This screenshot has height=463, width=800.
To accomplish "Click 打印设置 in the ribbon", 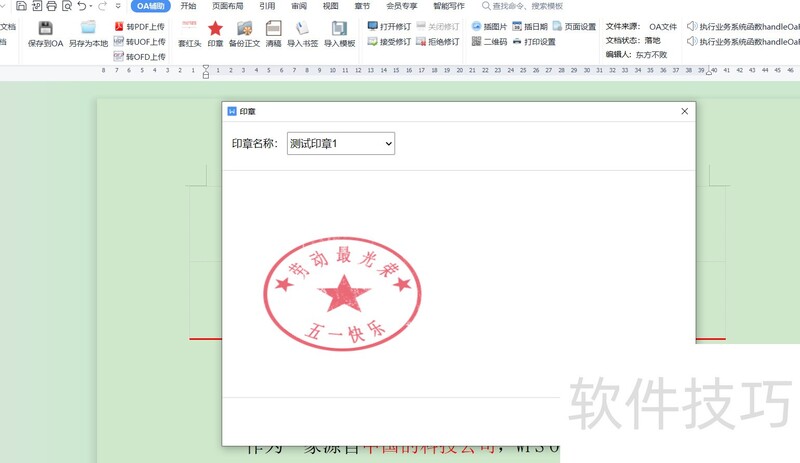I will click(x=534, y=41).
